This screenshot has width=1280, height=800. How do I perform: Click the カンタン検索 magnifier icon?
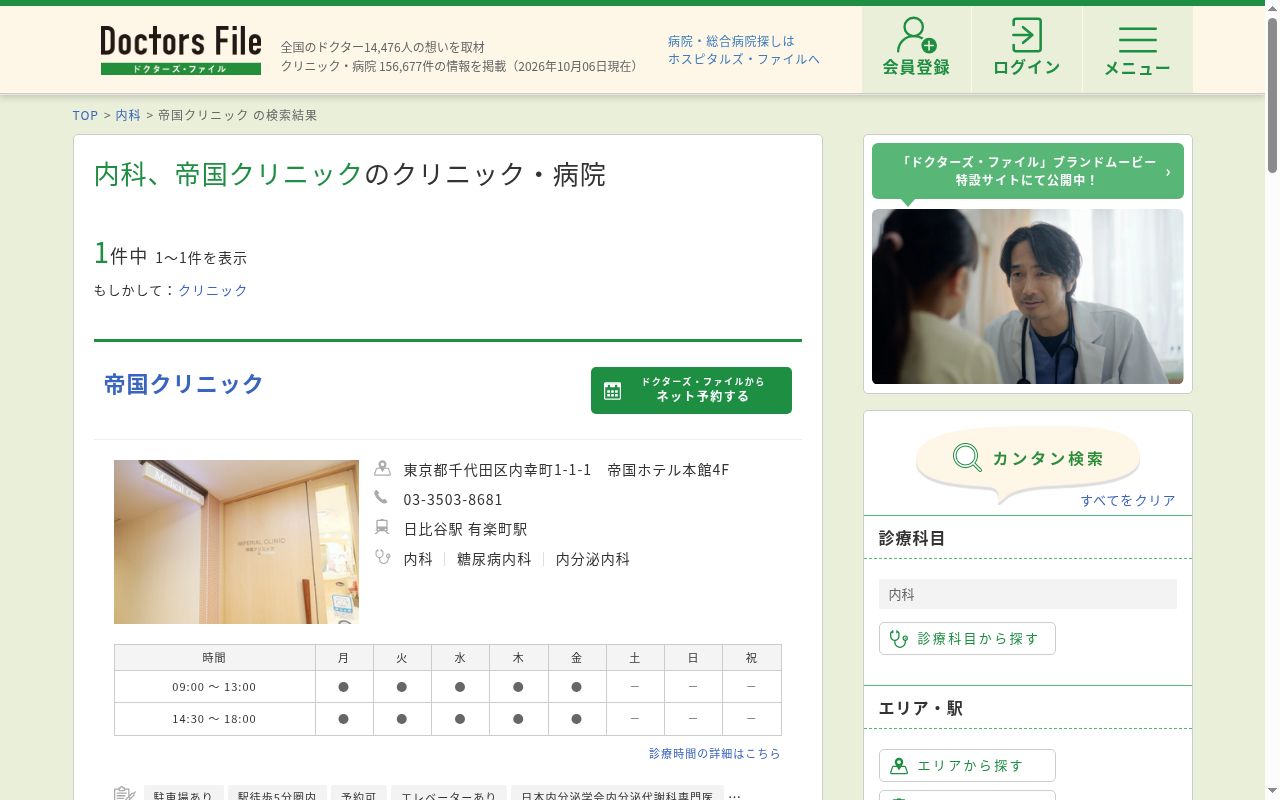tap(967, 458)
